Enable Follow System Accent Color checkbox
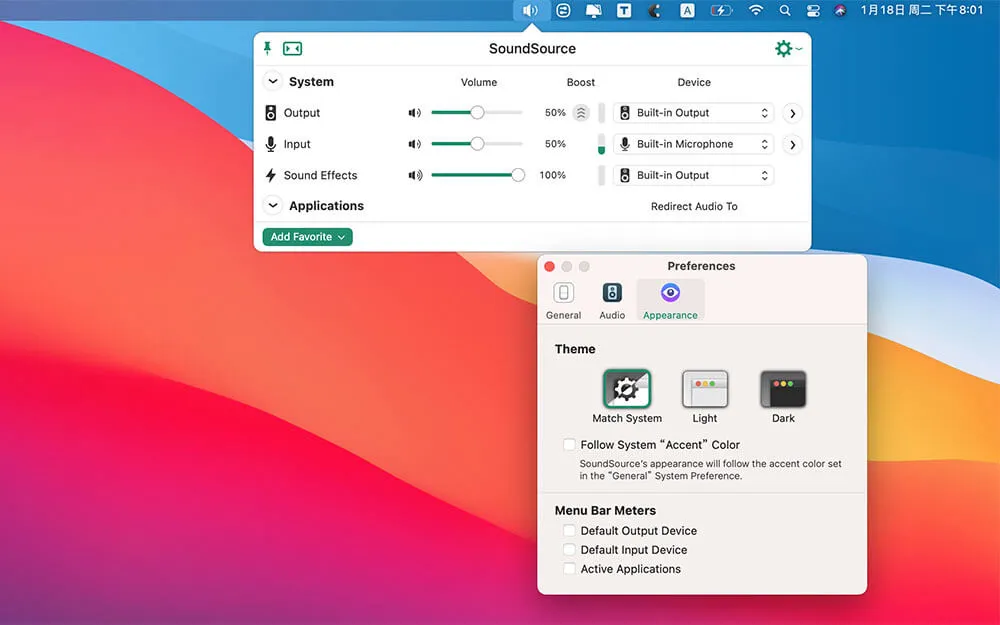 click(x=569, y=445)
